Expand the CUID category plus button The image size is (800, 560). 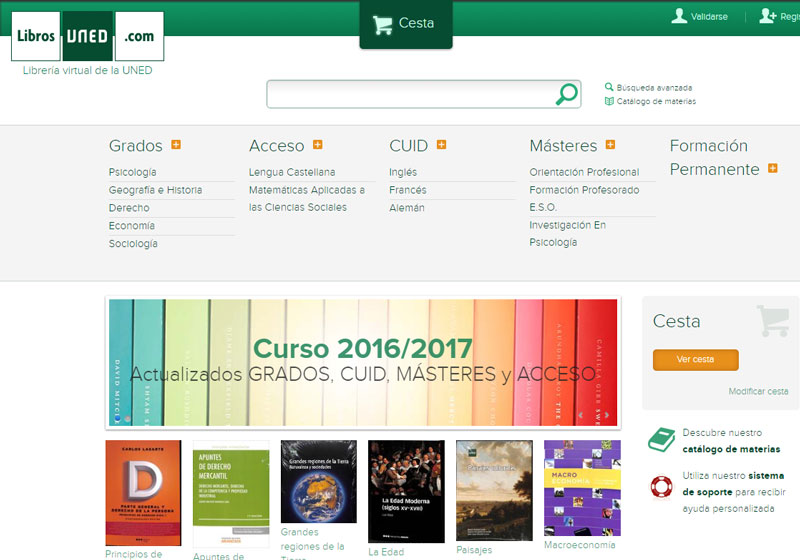(x=441, y=145)
